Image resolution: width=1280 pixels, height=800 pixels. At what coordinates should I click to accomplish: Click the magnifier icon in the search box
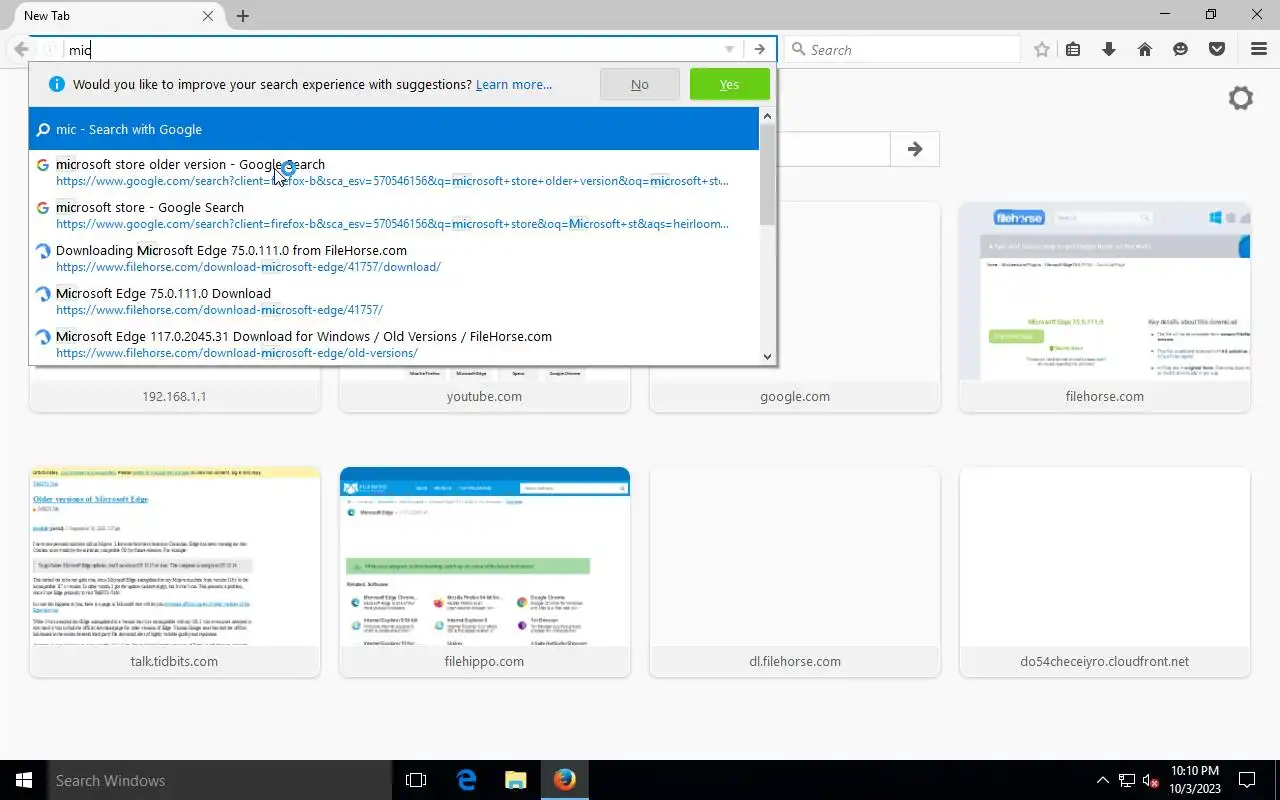[798, 50]
